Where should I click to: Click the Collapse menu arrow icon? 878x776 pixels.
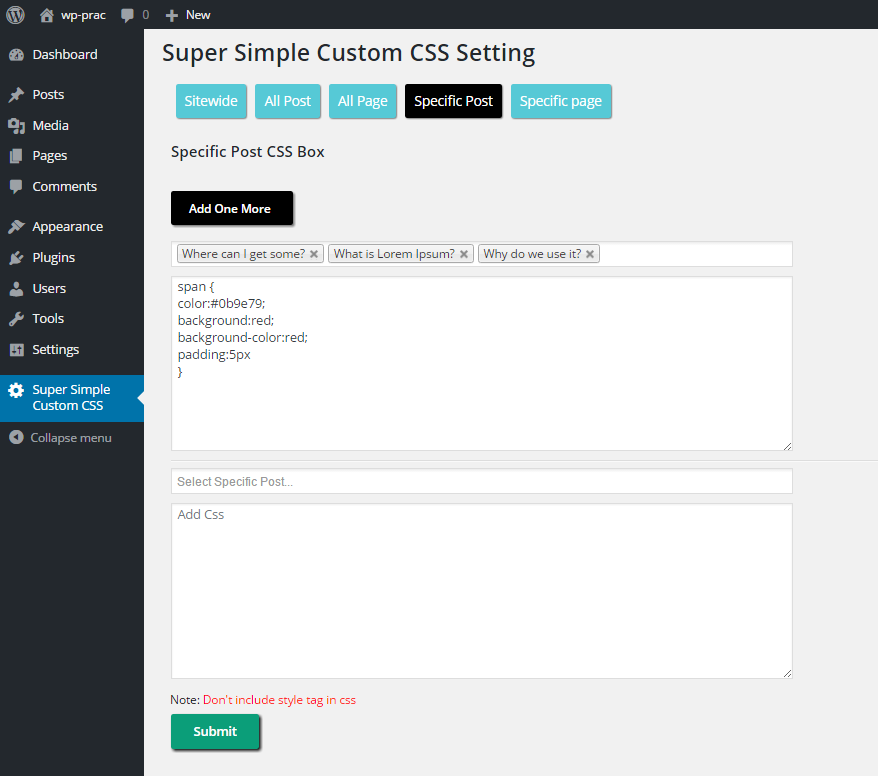16,437
